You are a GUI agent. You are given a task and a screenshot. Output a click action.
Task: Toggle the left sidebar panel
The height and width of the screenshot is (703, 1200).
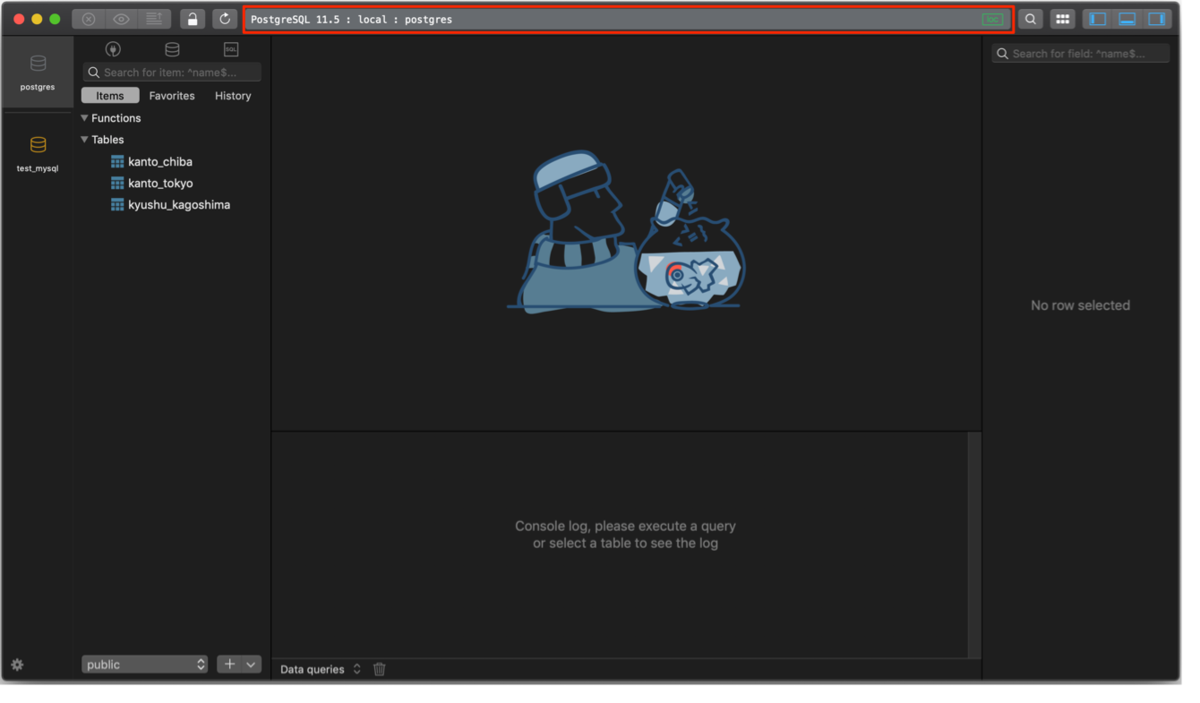[x=1098, y=19]
